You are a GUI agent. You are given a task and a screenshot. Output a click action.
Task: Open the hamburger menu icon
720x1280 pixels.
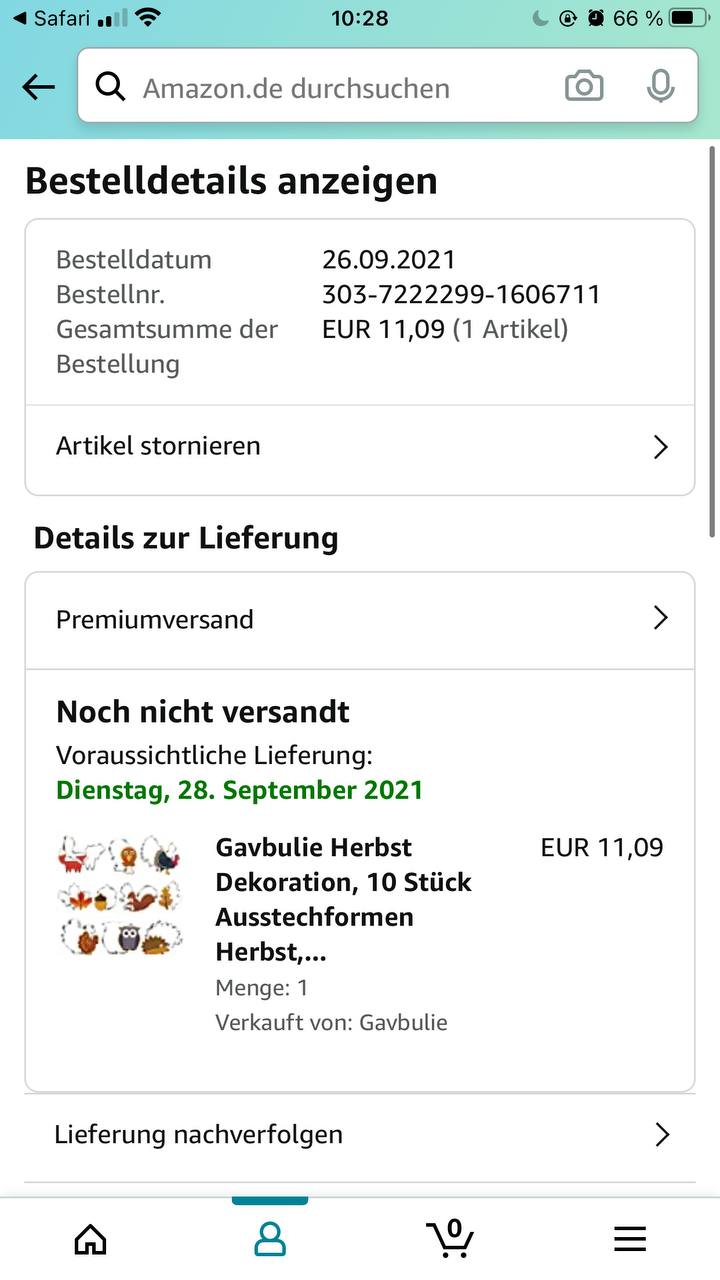[630, 1239]
